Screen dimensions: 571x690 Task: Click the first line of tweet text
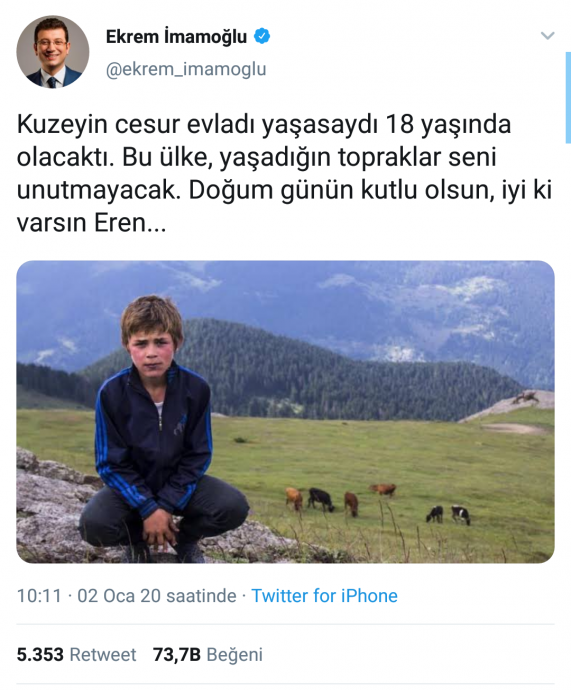click(x=264, y=125)
